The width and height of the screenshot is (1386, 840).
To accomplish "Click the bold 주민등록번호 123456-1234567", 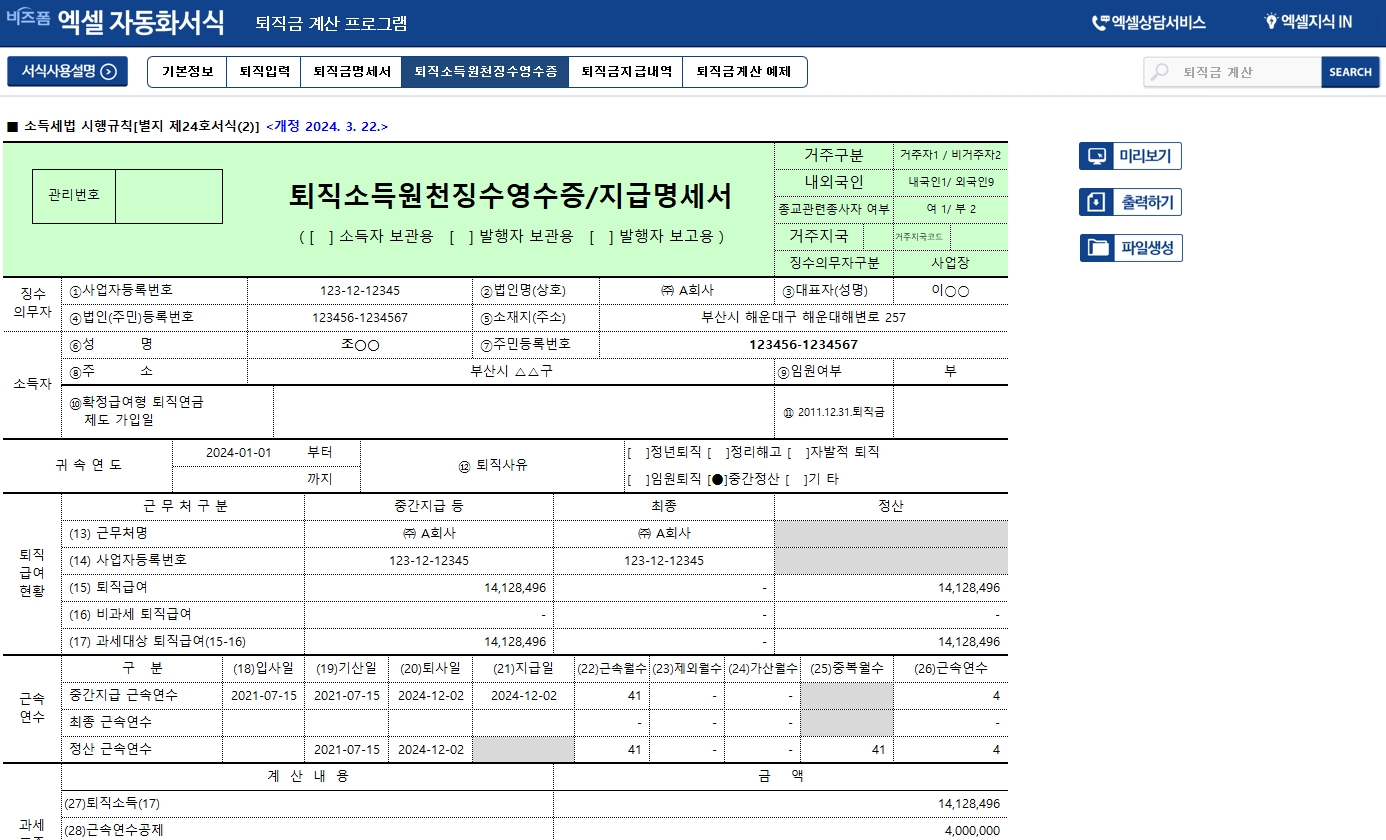I will point(804,344).
